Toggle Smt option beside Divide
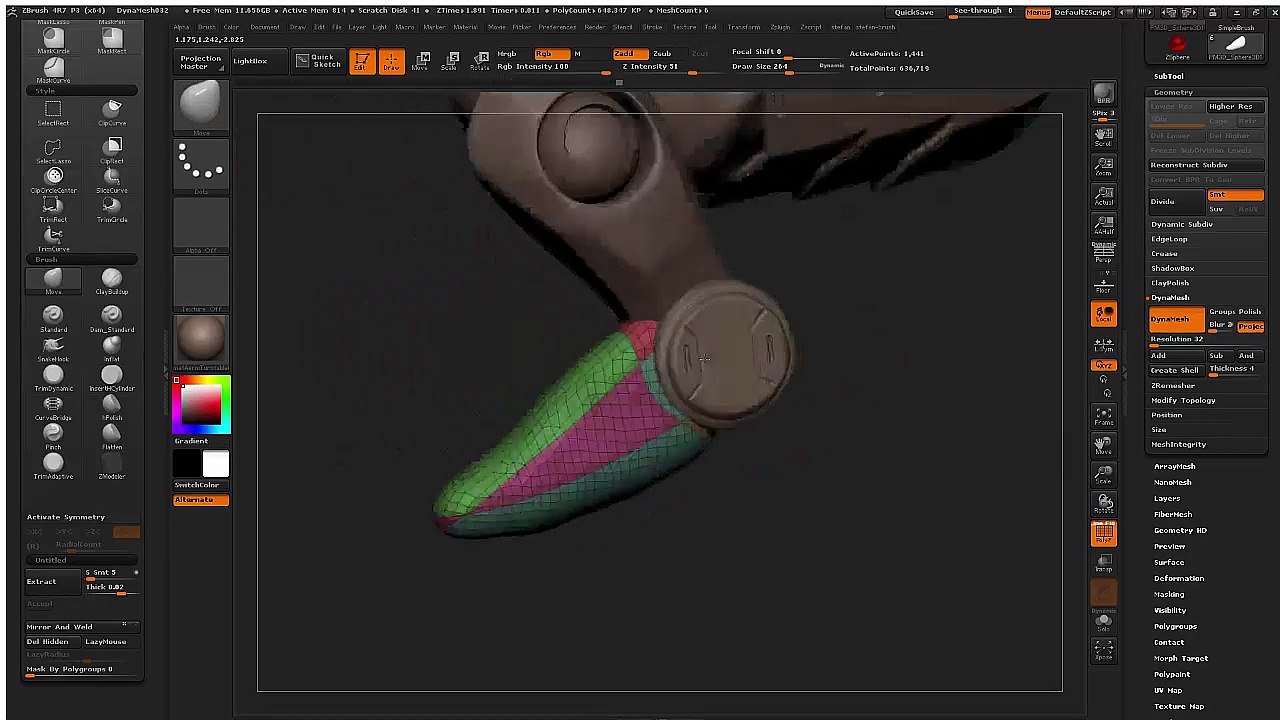This screenshot has height=720, width=1280. [1235, 195]
